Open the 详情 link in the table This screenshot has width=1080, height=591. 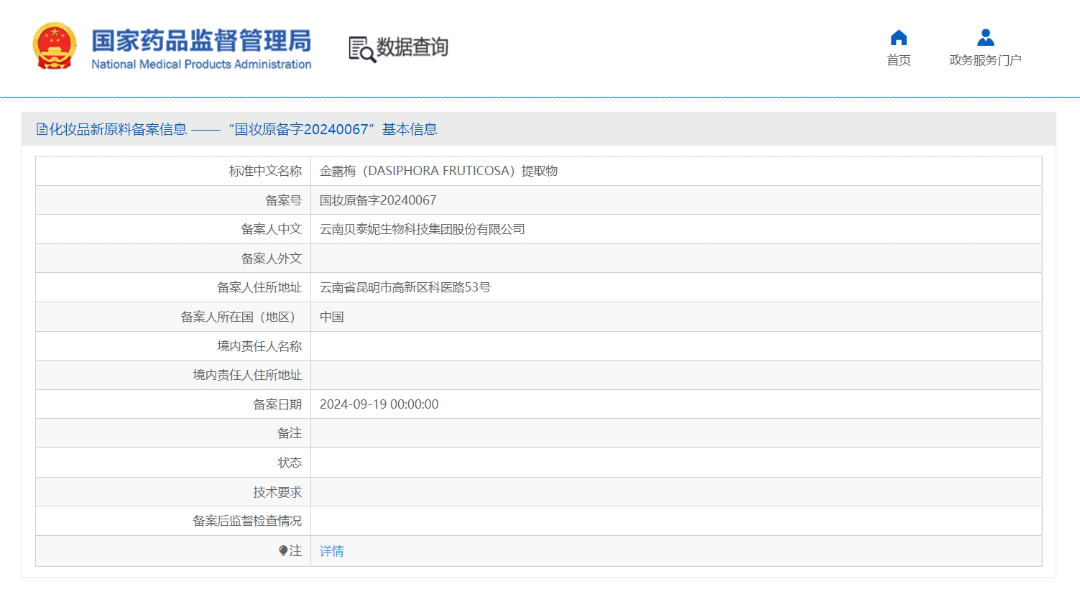[x=331, y=551]
